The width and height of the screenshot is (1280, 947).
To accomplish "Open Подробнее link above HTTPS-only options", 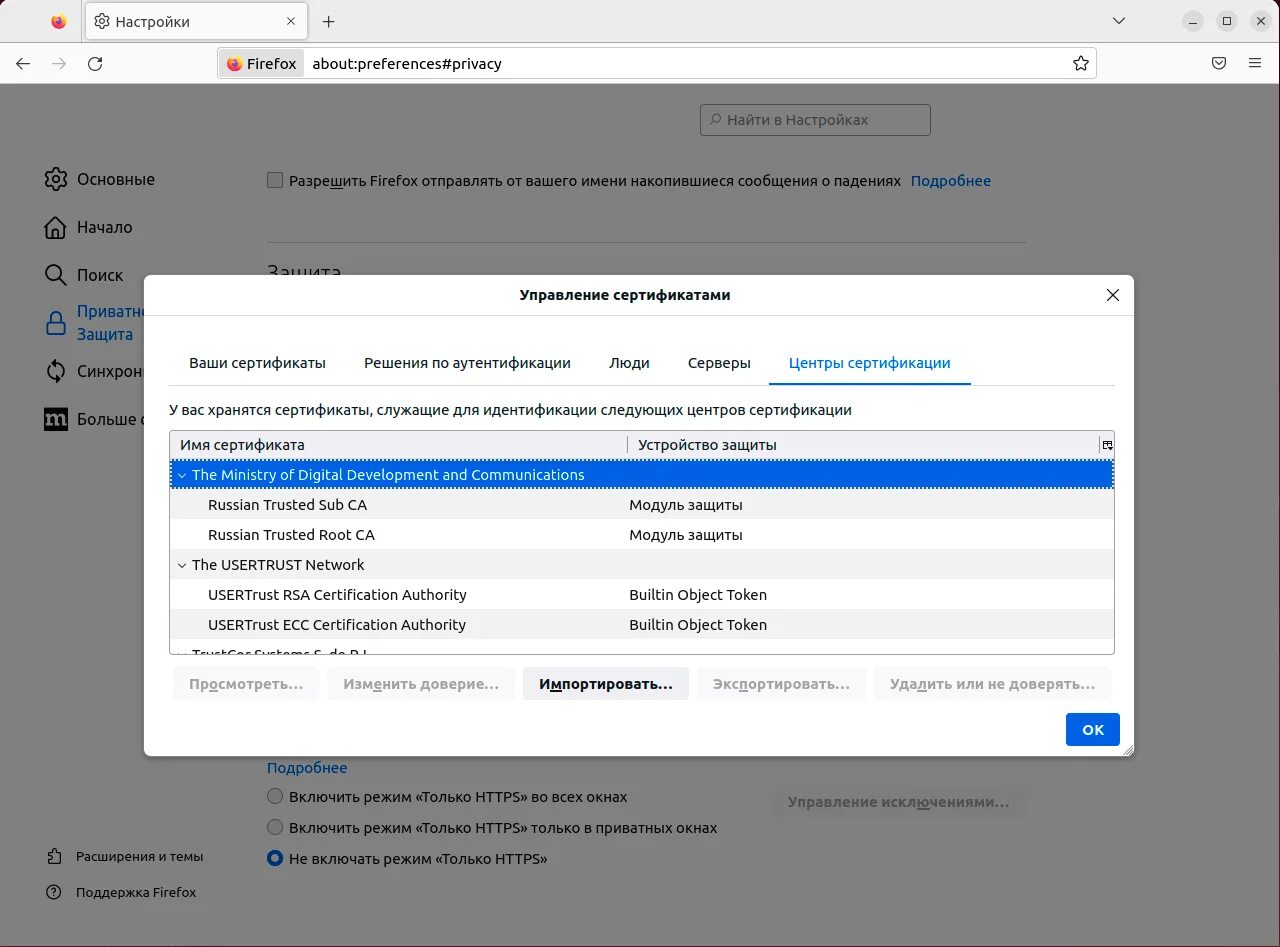I will pyautogui.click(x=307, y=768).
